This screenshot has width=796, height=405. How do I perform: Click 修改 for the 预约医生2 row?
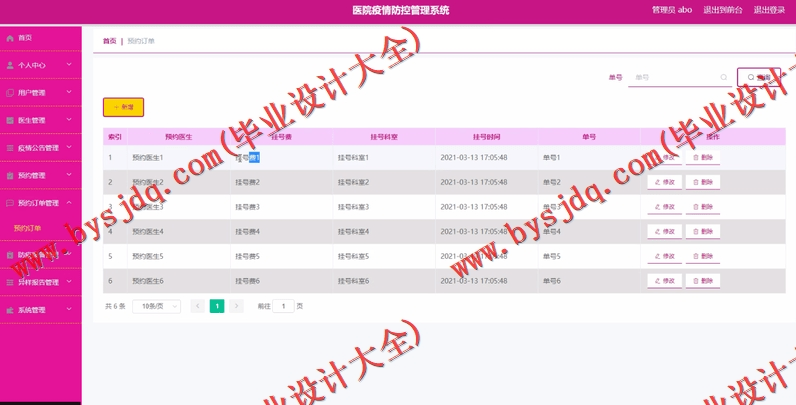665,182
